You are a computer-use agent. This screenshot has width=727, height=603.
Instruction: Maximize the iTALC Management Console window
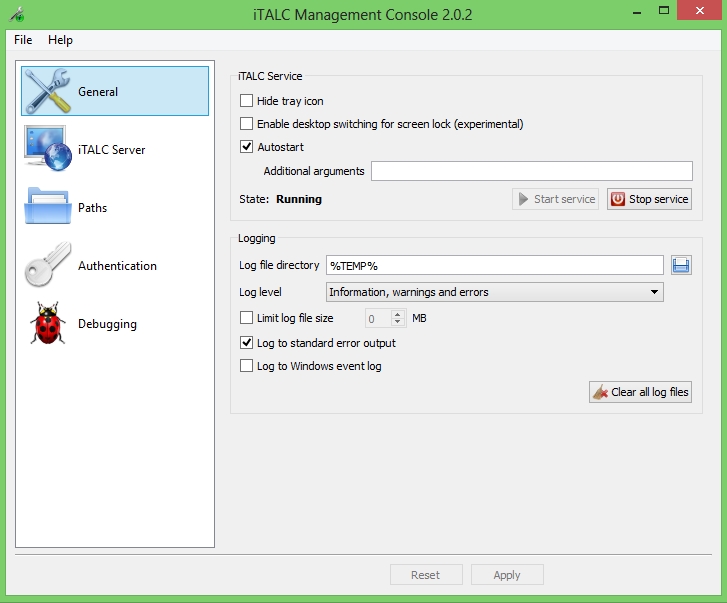[x=664, y=10]
